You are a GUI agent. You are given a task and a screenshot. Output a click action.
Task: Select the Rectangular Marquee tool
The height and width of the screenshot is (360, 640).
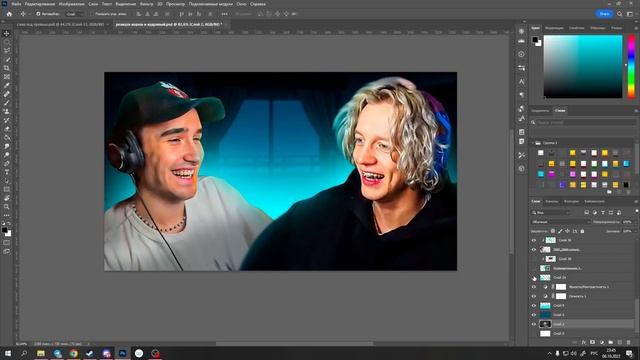(x=7, y=42)
